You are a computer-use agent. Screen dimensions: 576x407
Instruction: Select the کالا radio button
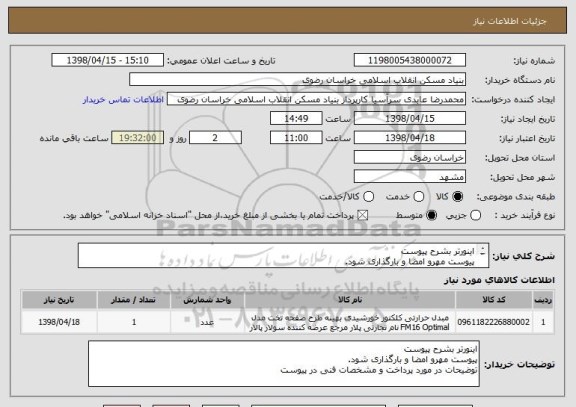[458, 197]
